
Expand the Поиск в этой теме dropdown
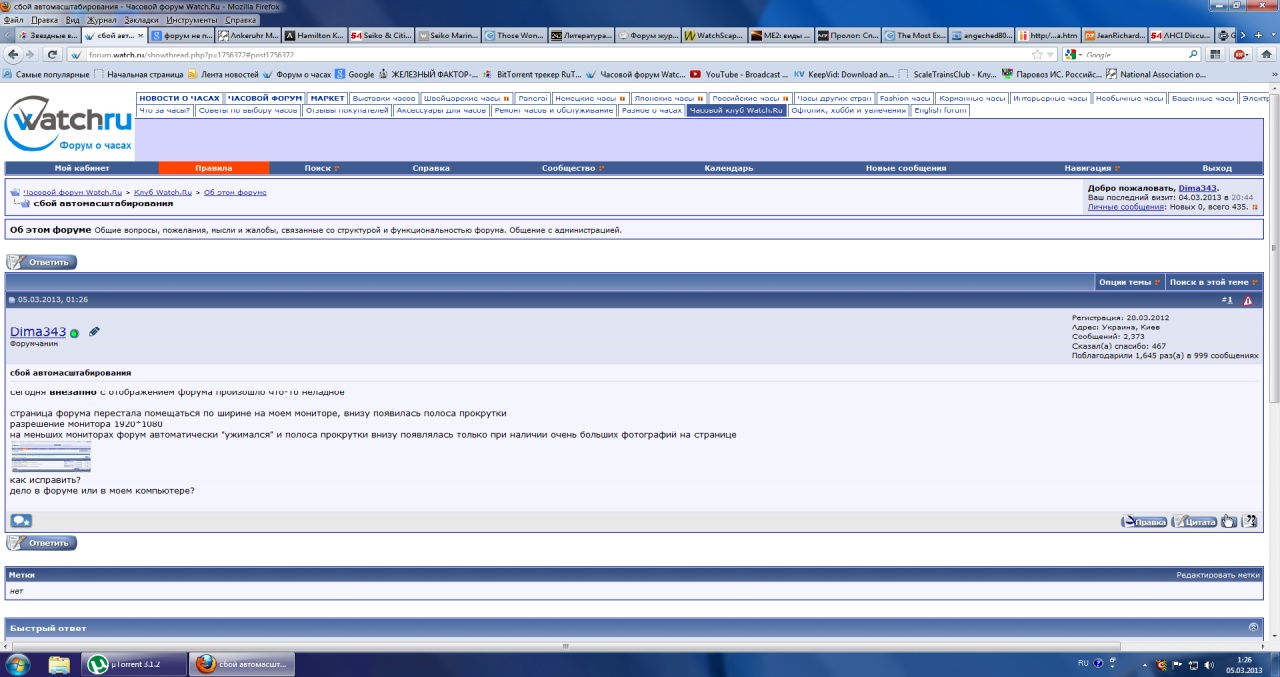point(1213,282)
